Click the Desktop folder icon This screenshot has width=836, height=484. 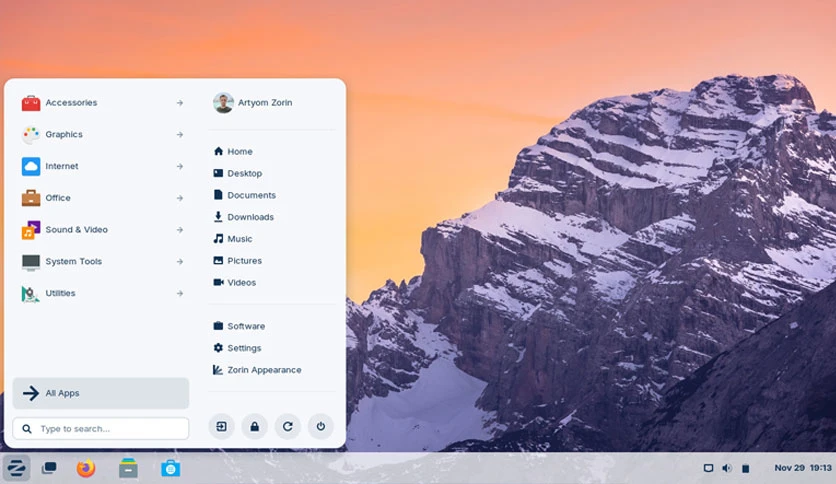218,173
